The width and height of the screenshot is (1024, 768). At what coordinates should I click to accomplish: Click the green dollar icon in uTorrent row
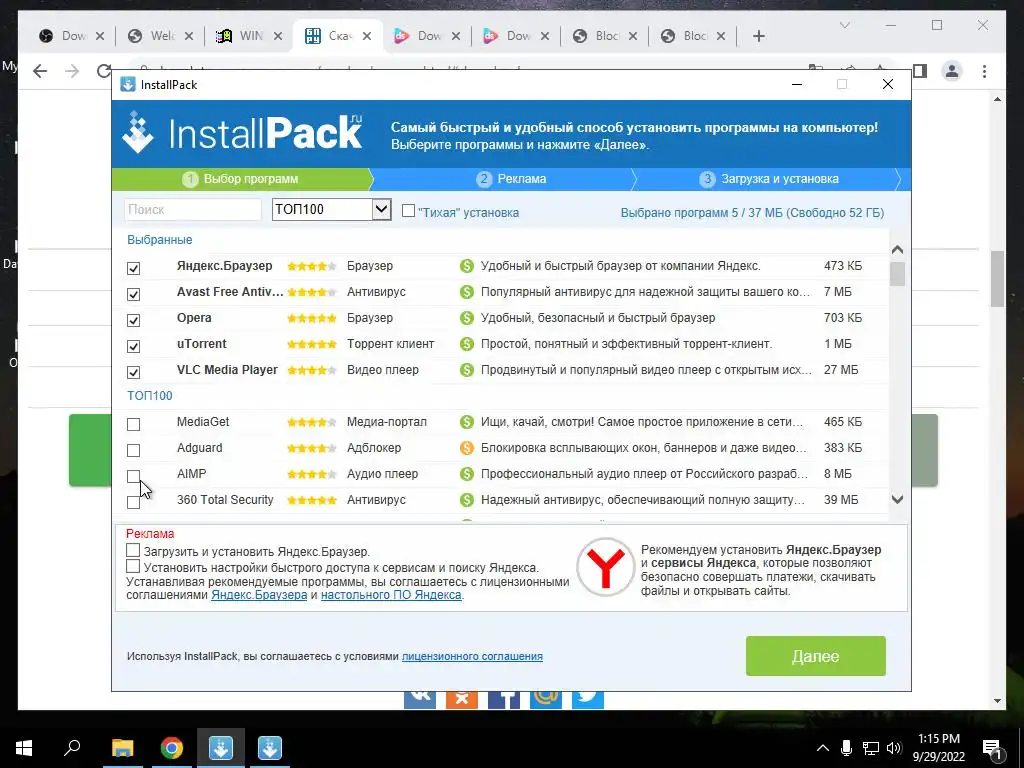(466, 344)
